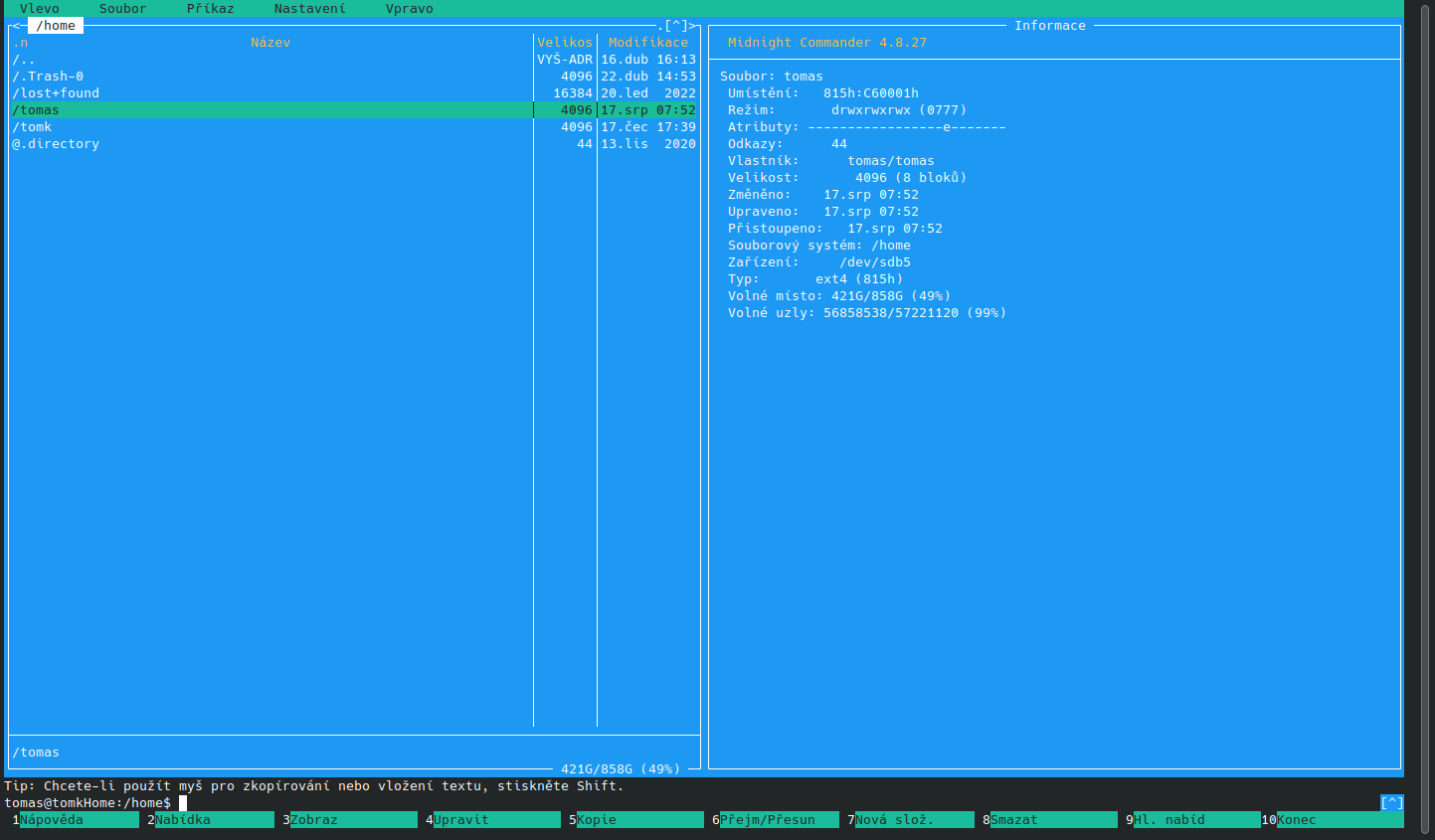Click the mini-status /tomas line

(36, 753)
